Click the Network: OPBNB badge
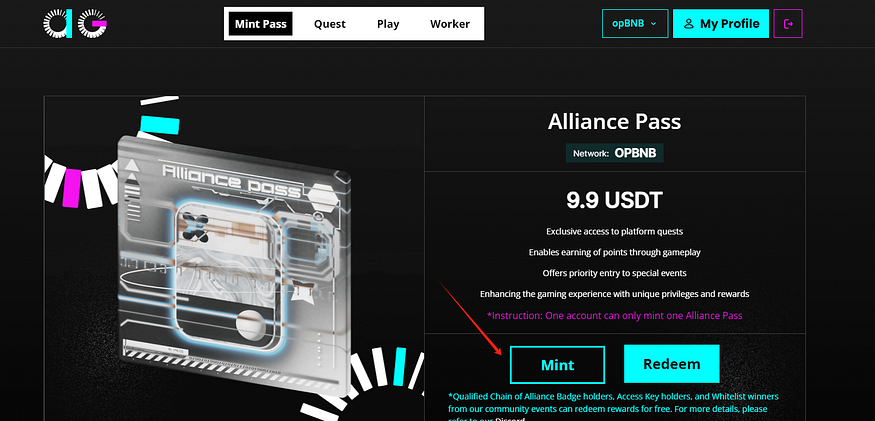875x421 pixels. tap(614, 153)
